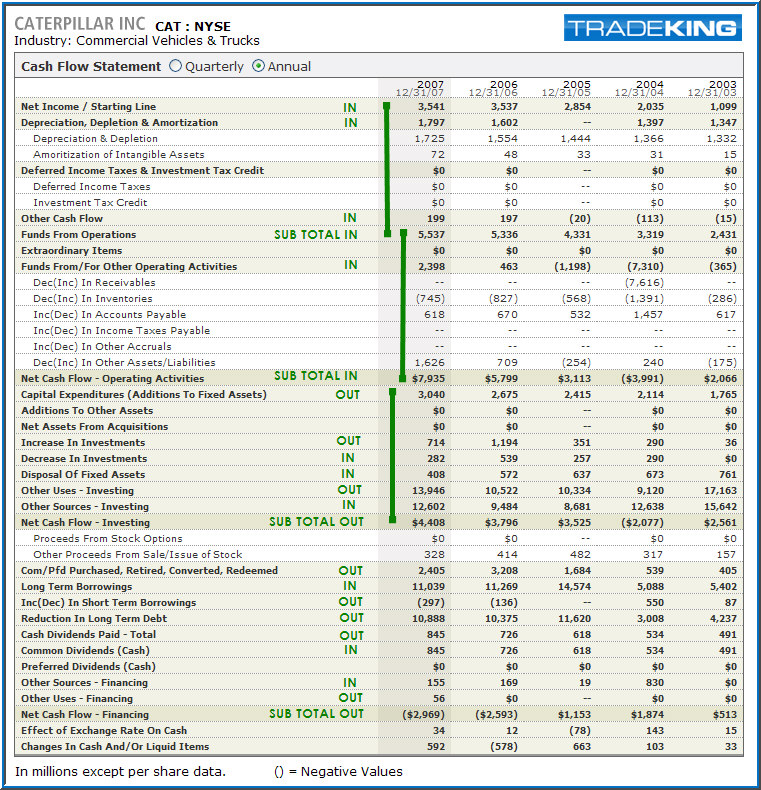This screenshot has height=790, width=761.
Task: Click the 2003 Funds From Operations value 2,431
Action: (x=724, y=235)
